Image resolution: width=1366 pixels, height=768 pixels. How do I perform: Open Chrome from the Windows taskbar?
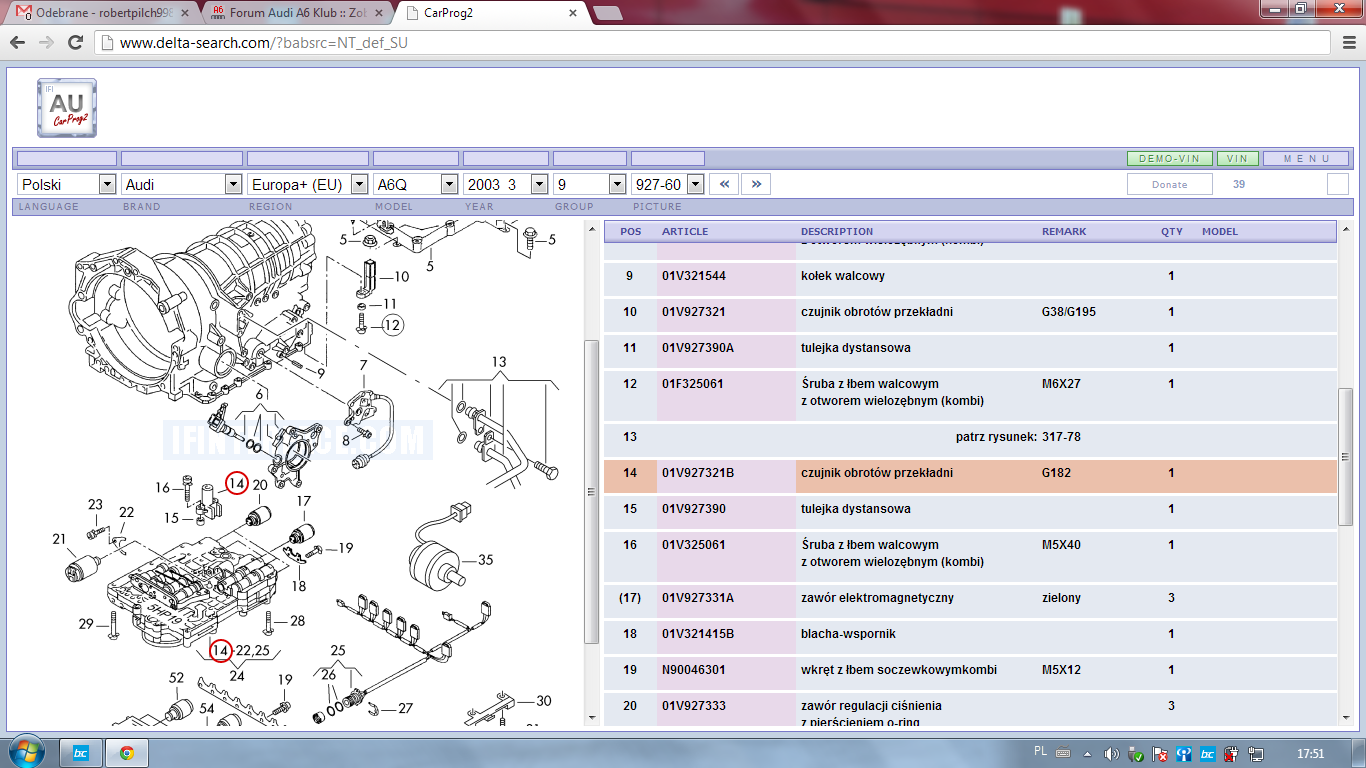click(x=127, y=753)
